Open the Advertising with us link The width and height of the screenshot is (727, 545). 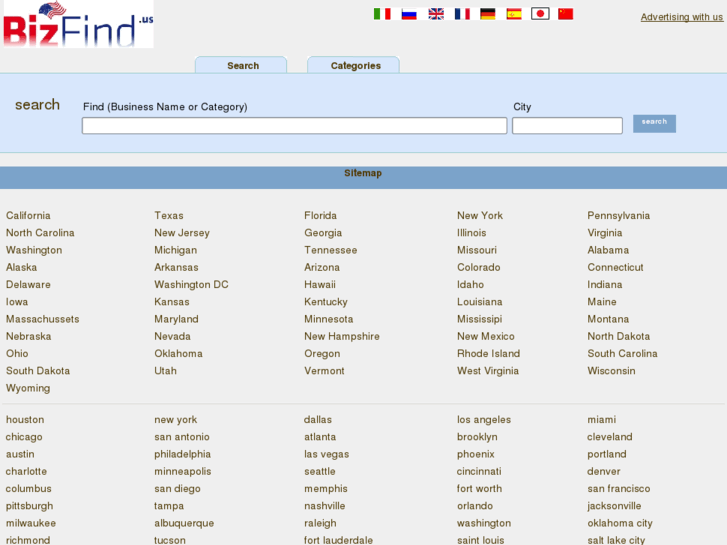pyautogui.click(x=681, y=17)
